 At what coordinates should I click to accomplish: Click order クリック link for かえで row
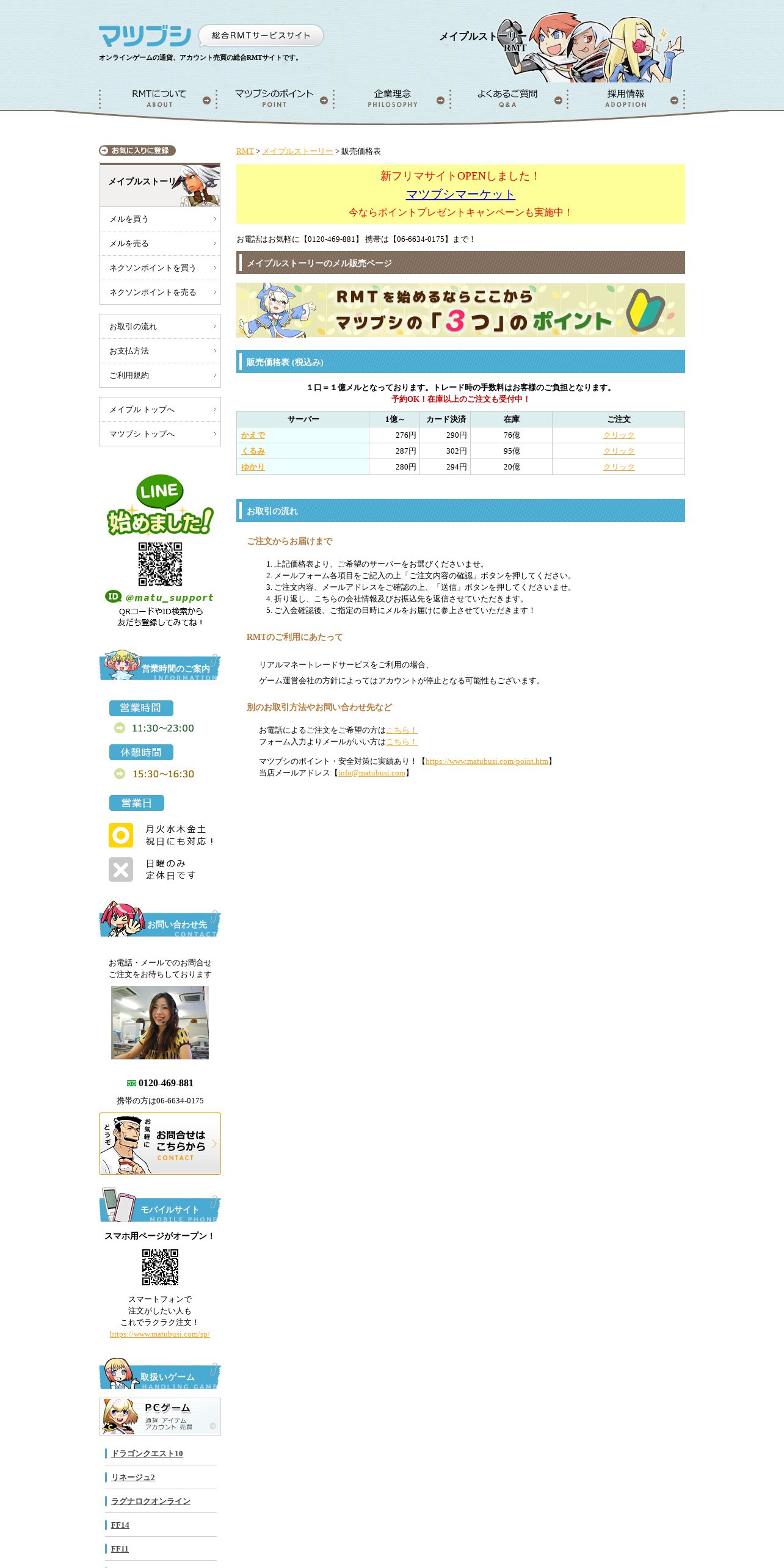(619, 435)
